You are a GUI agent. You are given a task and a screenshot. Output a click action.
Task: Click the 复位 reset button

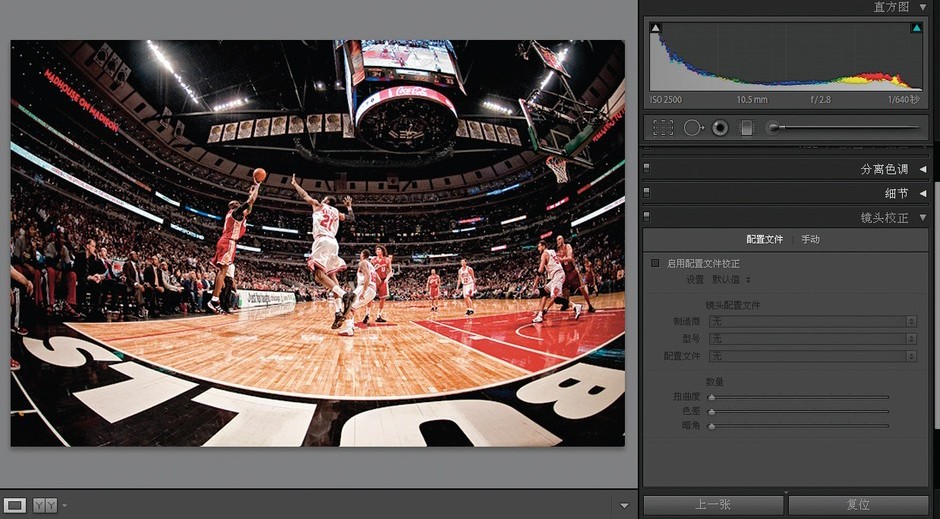858,505
